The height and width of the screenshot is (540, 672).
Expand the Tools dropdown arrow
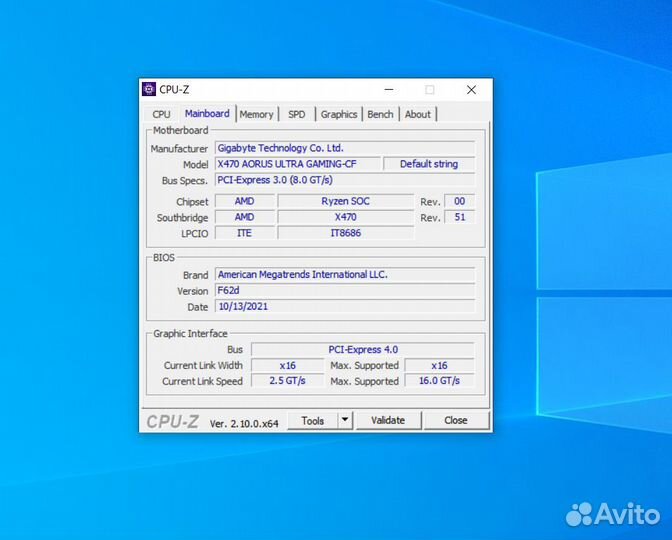pos(345,421)
